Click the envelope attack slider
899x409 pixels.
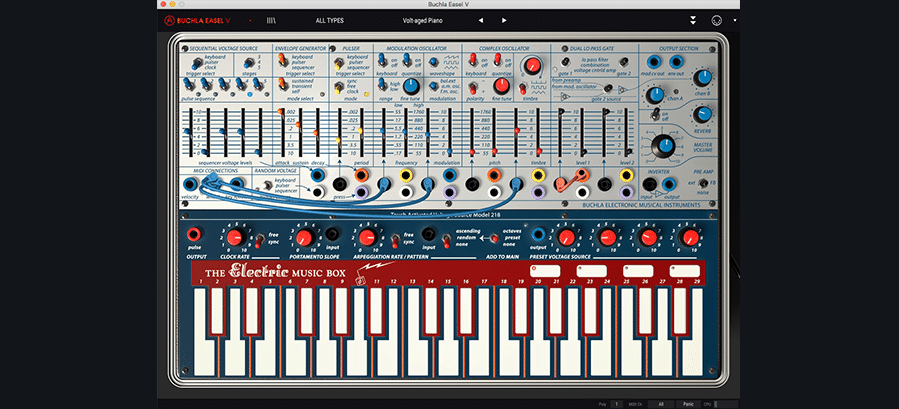(282, 132)
